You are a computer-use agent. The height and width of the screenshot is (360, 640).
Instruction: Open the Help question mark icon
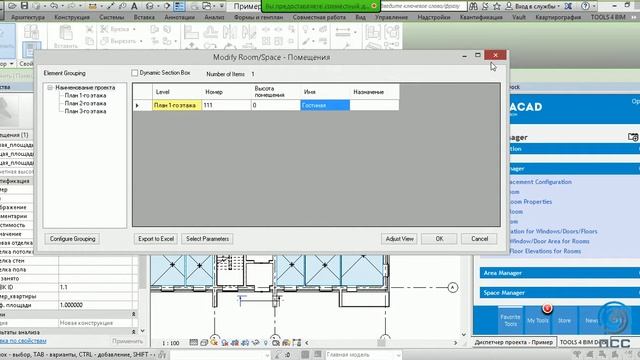click(x=585, y=6)
